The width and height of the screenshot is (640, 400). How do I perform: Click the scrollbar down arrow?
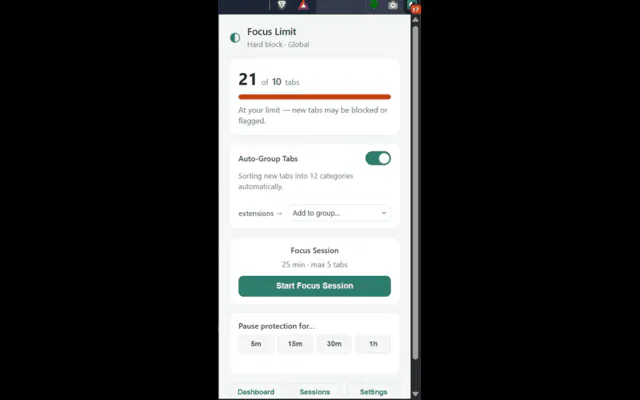[415, 394]
